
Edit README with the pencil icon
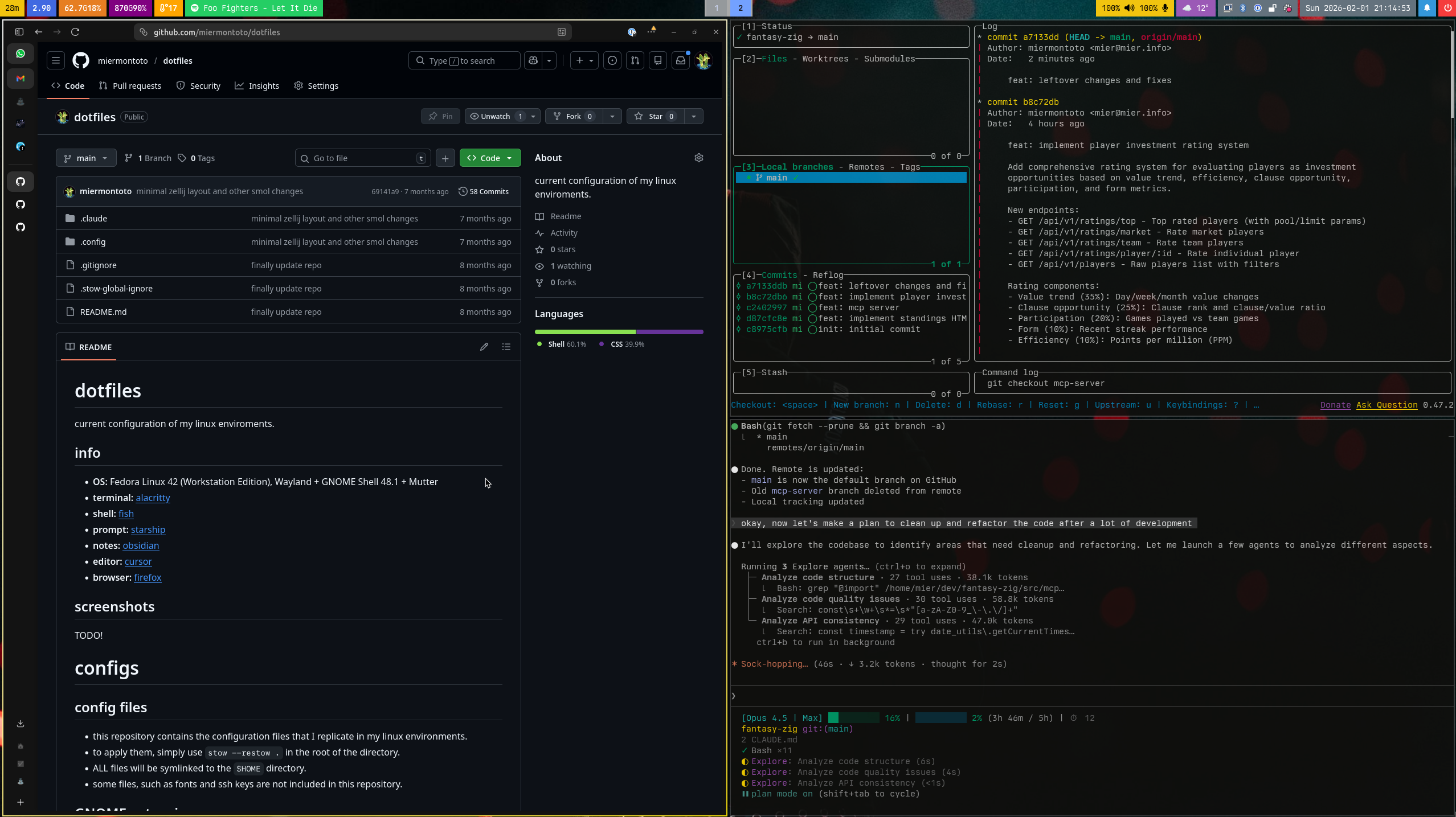coord(484,347)
